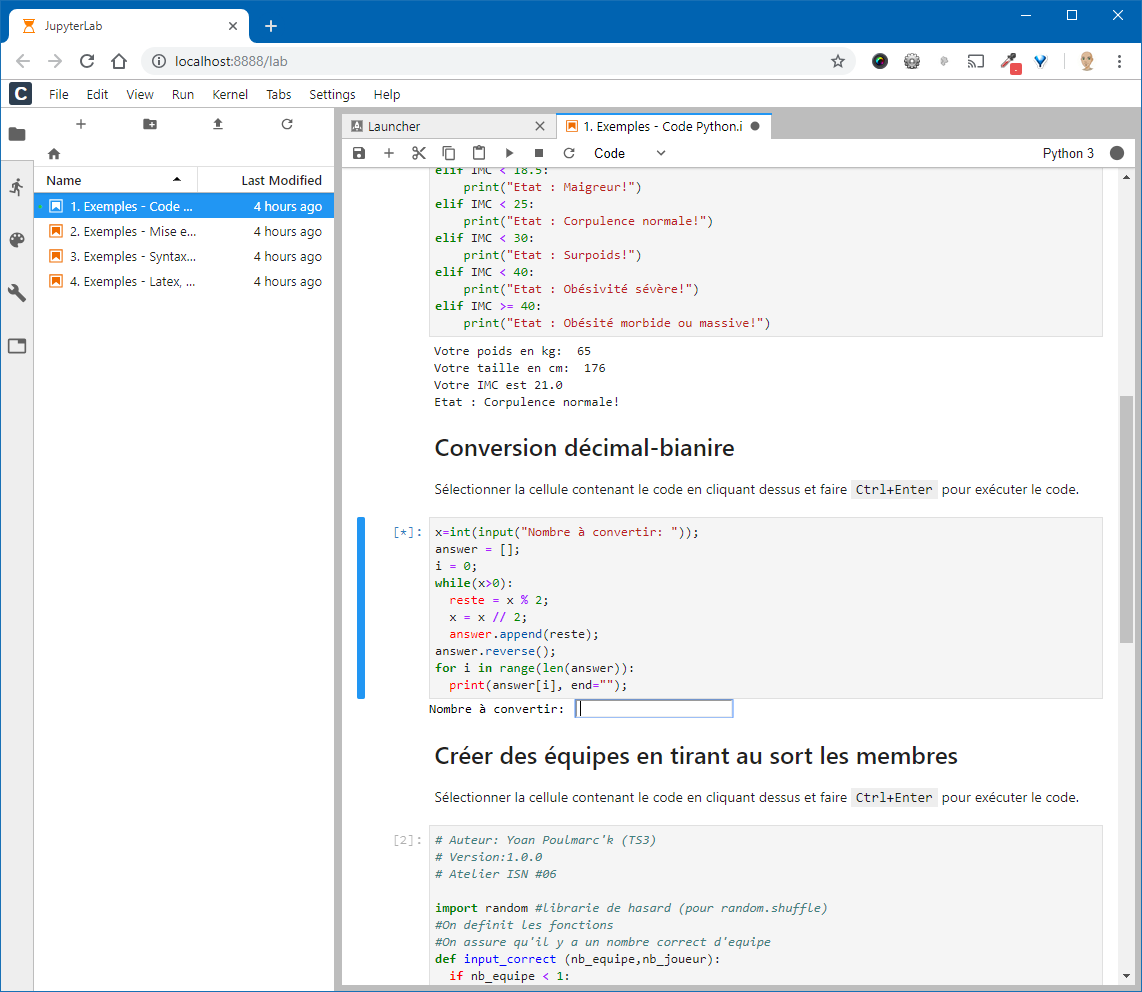The image size is (1142, 992).
Task: Bookmark this page with star icon
Action: [x=838, y=61]
